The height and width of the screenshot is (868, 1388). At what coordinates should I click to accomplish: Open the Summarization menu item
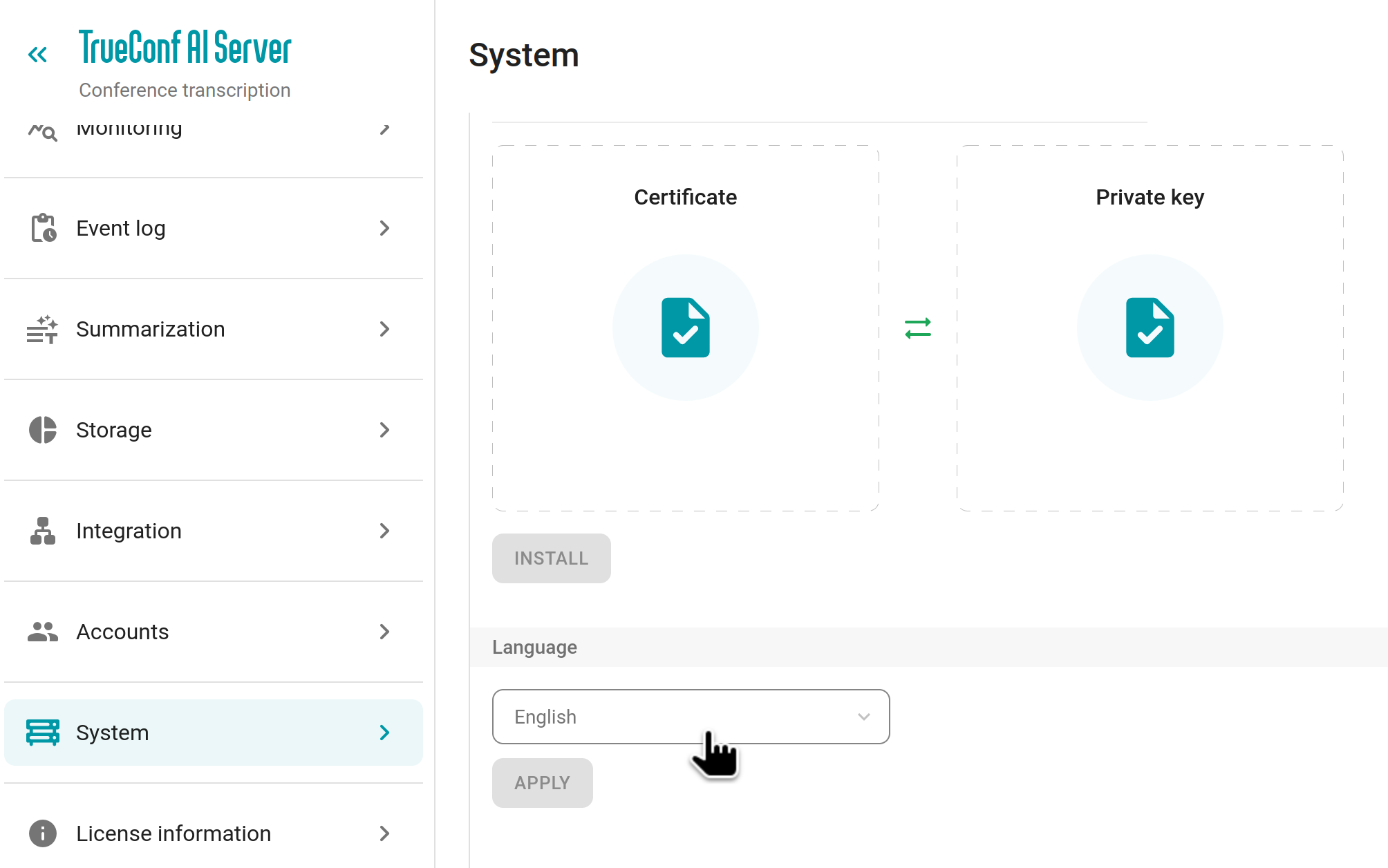(x=151, y=329)
